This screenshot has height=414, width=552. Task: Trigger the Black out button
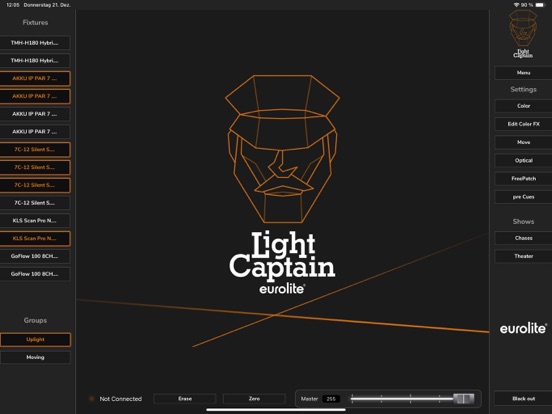click(x=523, y=399)
